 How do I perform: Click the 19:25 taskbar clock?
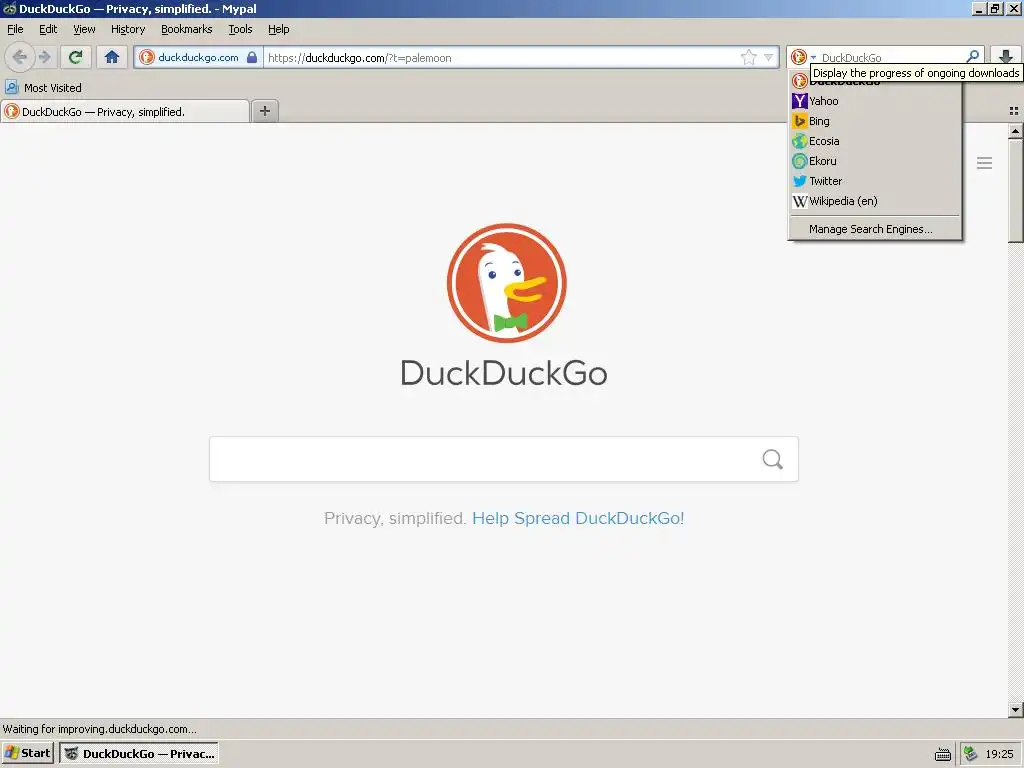coord(999,754)
